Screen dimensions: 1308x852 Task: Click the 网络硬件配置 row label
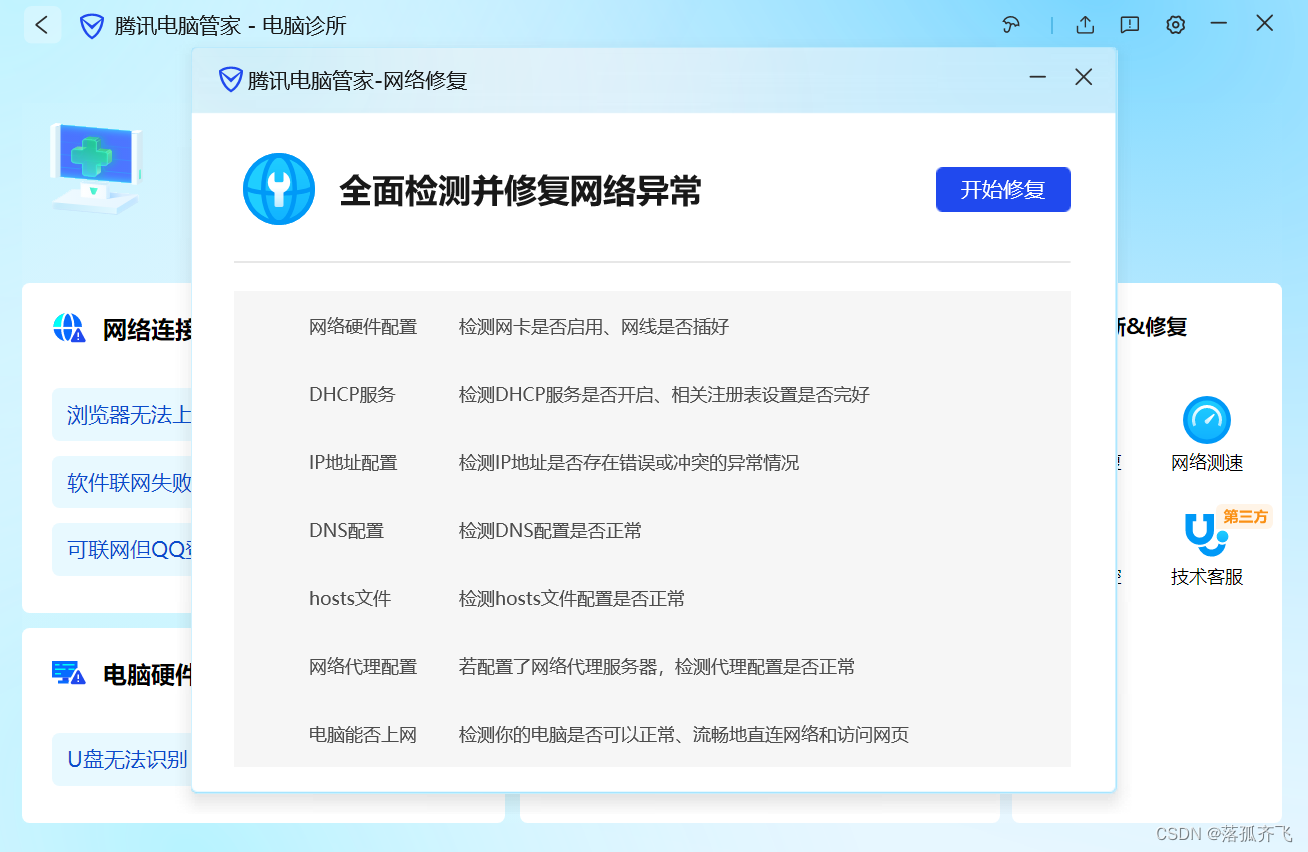(363, 327)
